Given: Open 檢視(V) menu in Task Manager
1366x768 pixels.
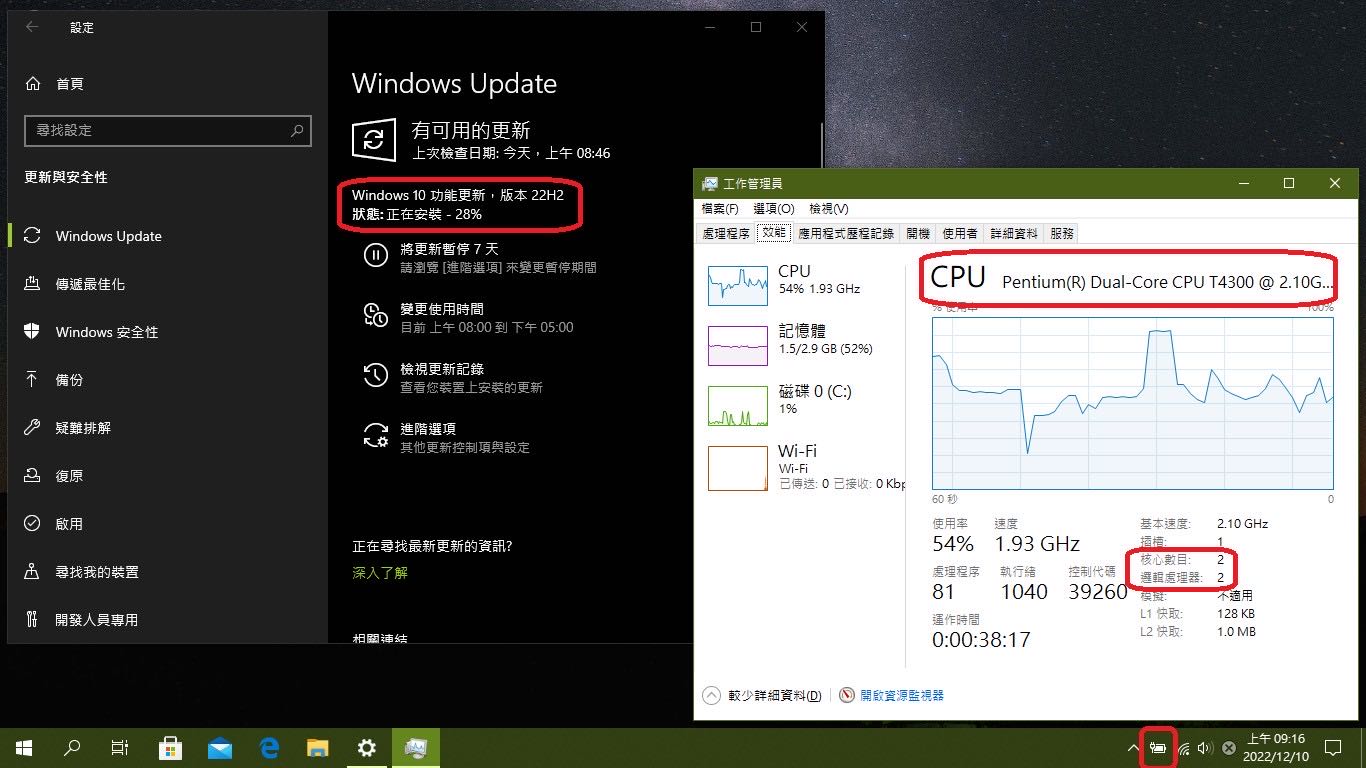Looking at the screenshot, I should click(828, 209).
